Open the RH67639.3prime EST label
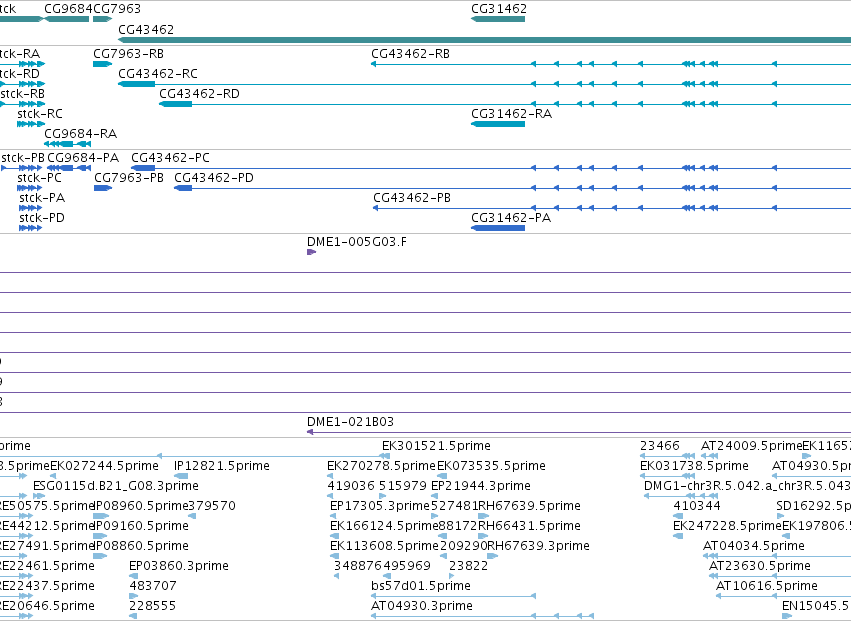The width and height of the screenshot is (851, 621). tap(539, 547)
